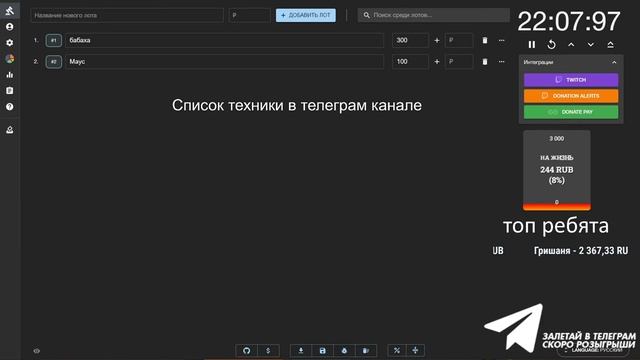Screen dimensions: 640x360
Task: Click the stamp icon at sidebar bottom
Action: (9, 130)
